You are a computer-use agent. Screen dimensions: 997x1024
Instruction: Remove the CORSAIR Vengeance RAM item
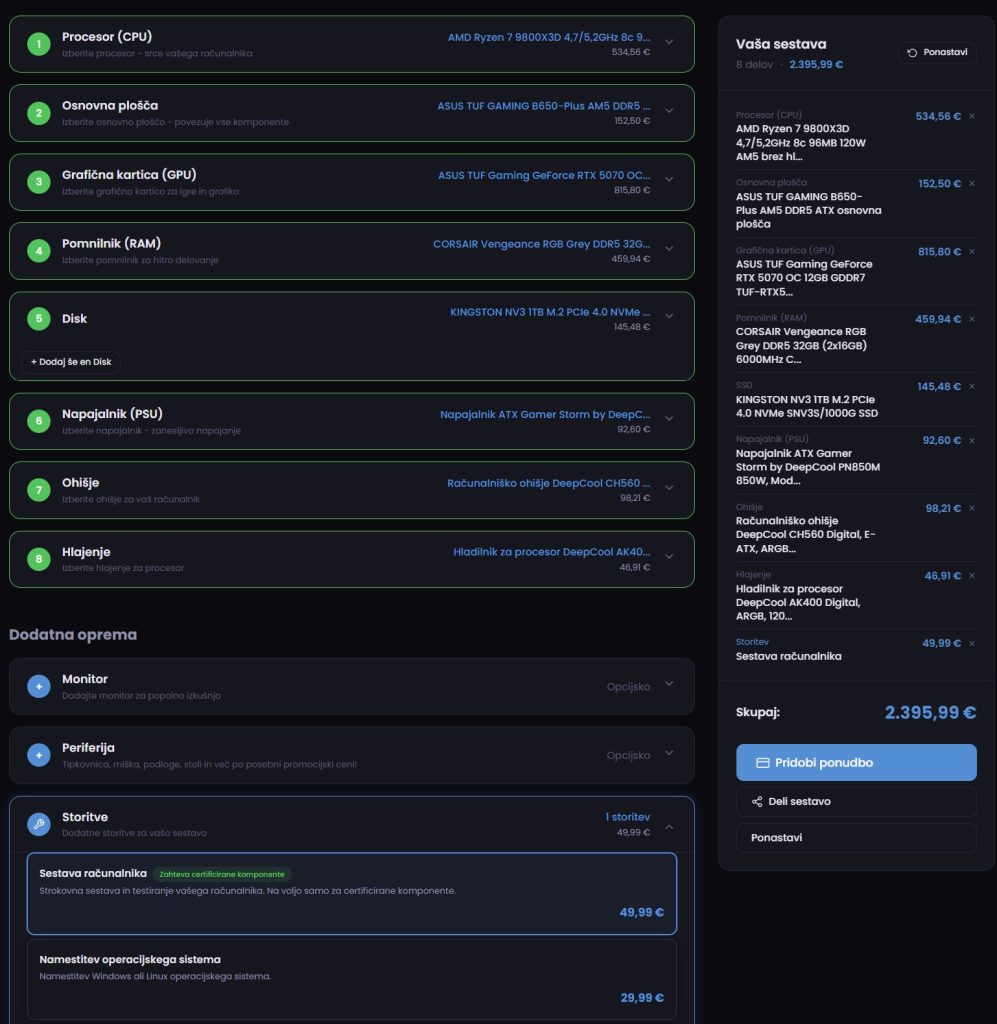pos(972,319)
